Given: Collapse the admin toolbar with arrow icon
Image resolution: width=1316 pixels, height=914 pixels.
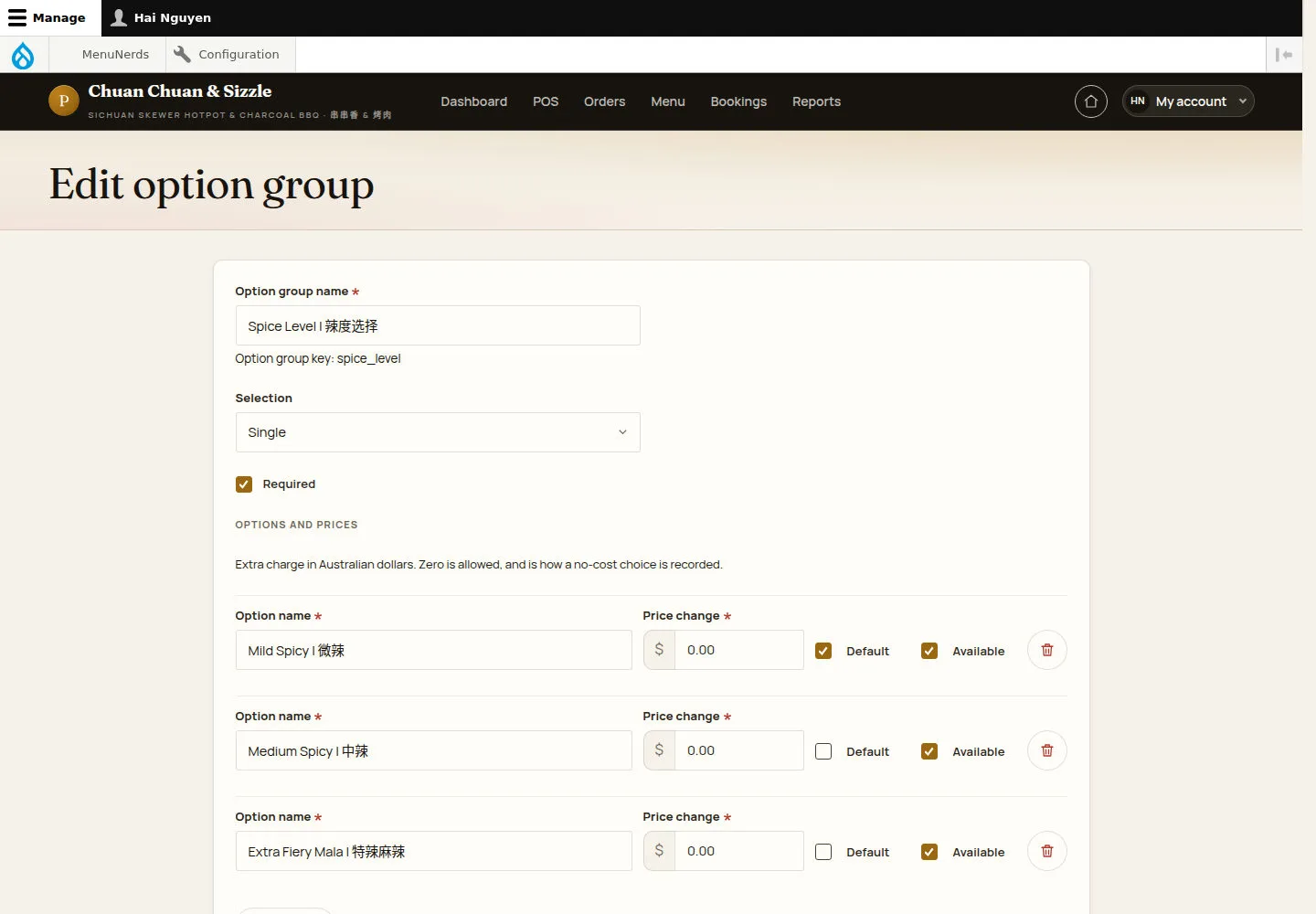Looking at the screenshot, I should (1284, 55).
